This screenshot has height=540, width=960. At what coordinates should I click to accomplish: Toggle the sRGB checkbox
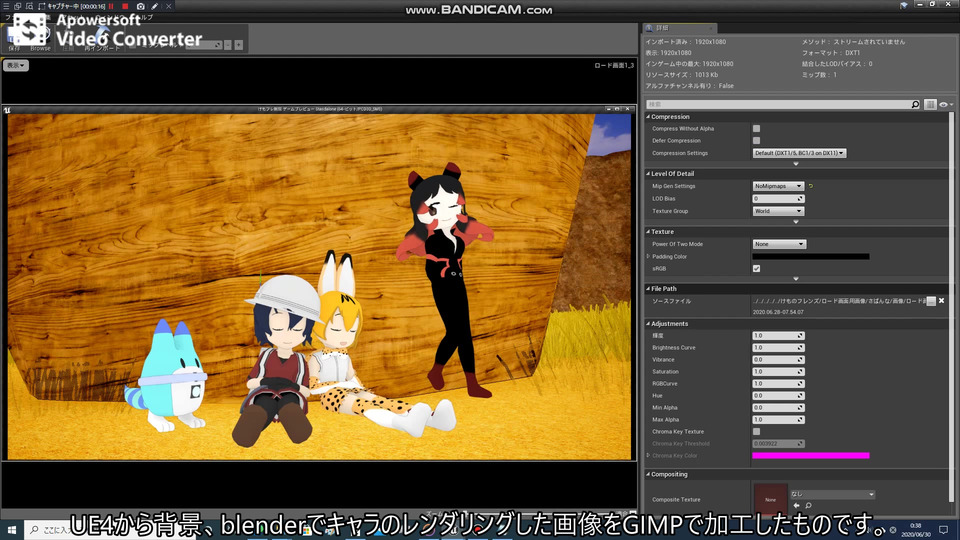point(757,269)
